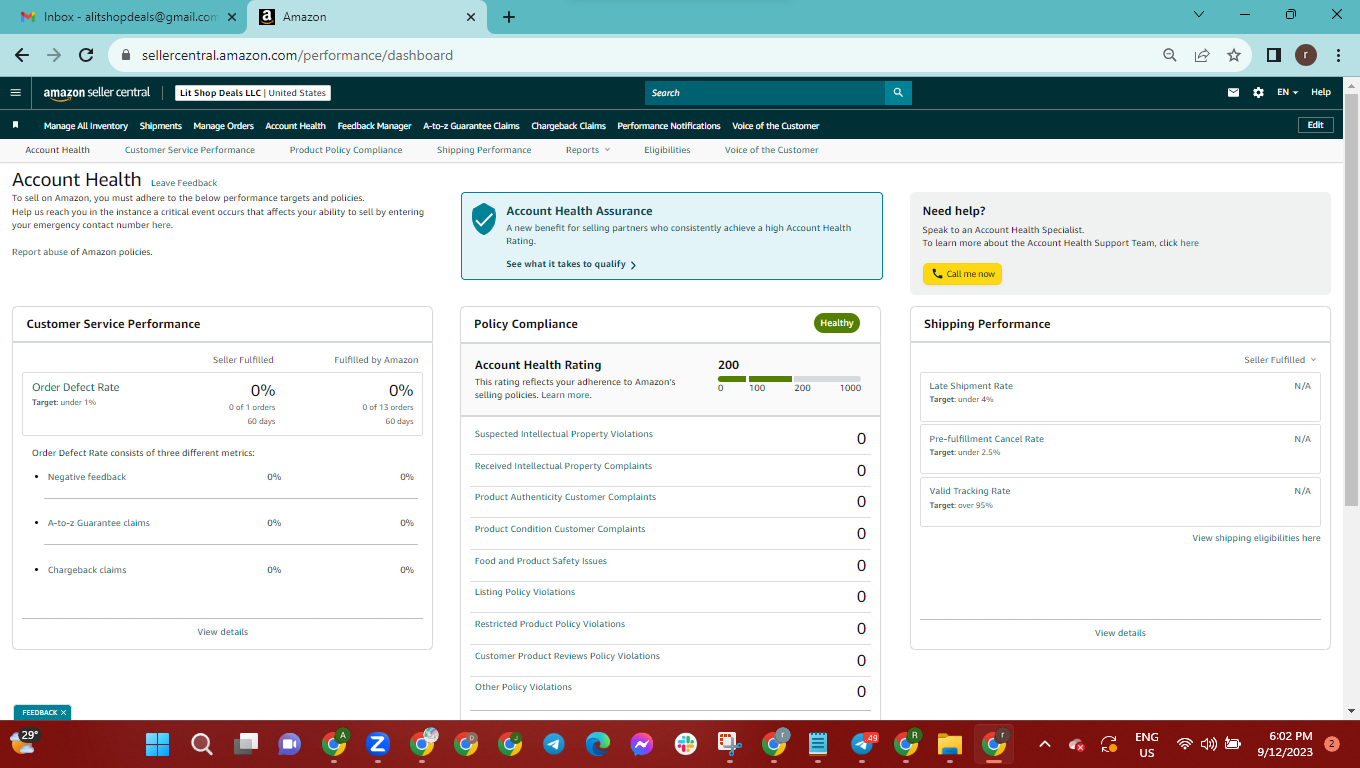Go back with the browser back arrow
The height and width of the screenshot is (768, 1360).
tap(22, 55)
